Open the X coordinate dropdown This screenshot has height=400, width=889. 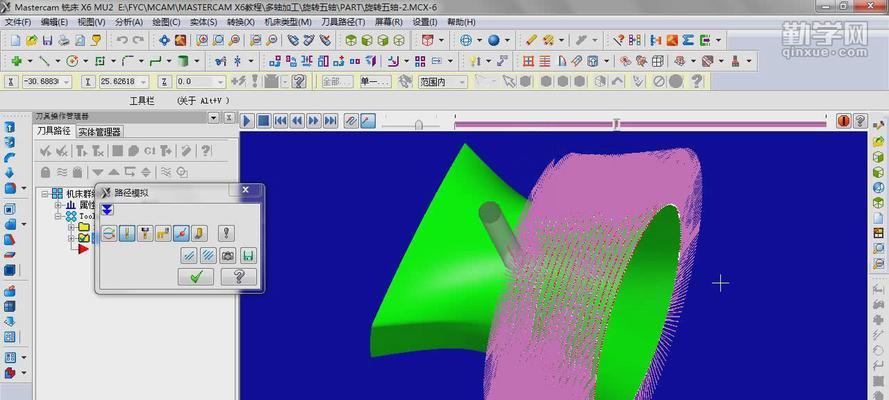67,82
